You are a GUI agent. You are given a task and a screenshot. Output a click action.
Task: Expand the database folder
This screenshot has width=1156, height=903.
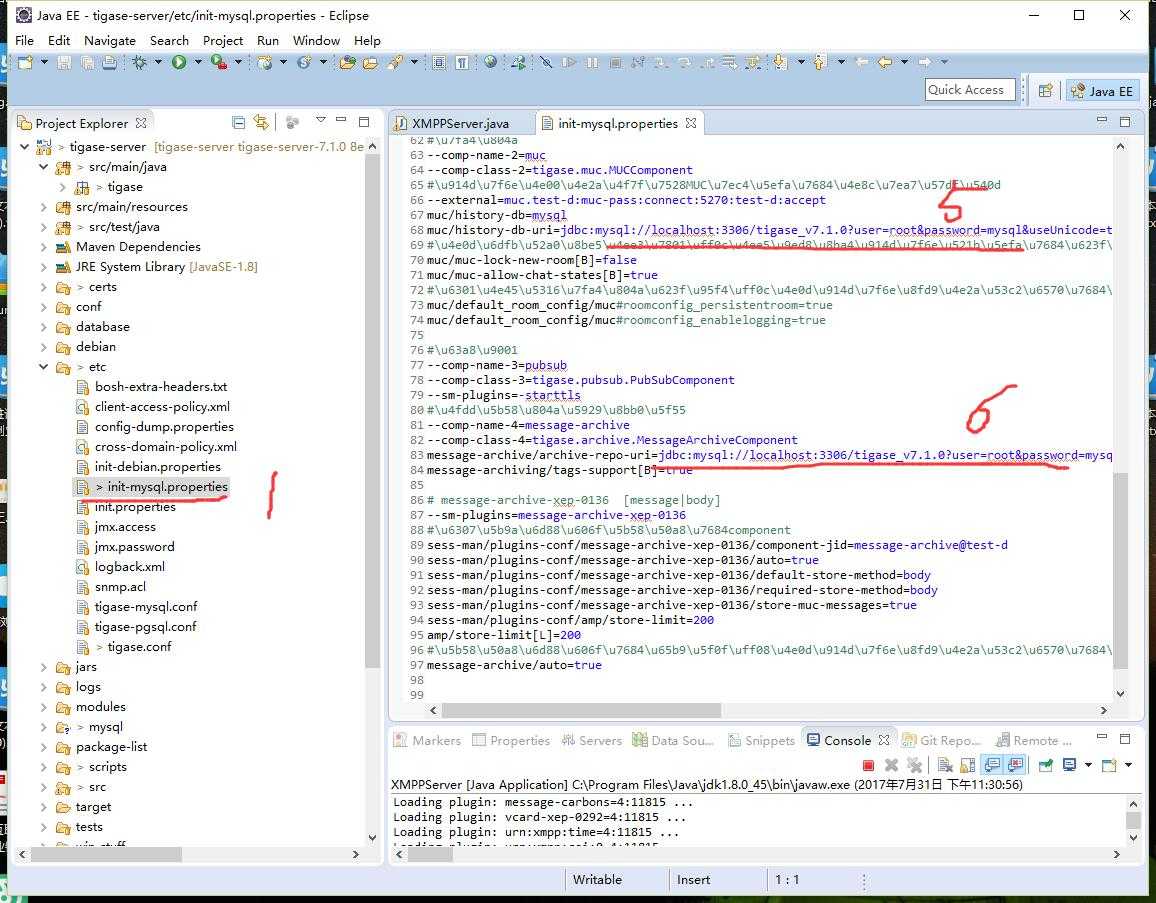tap(43, 327)
